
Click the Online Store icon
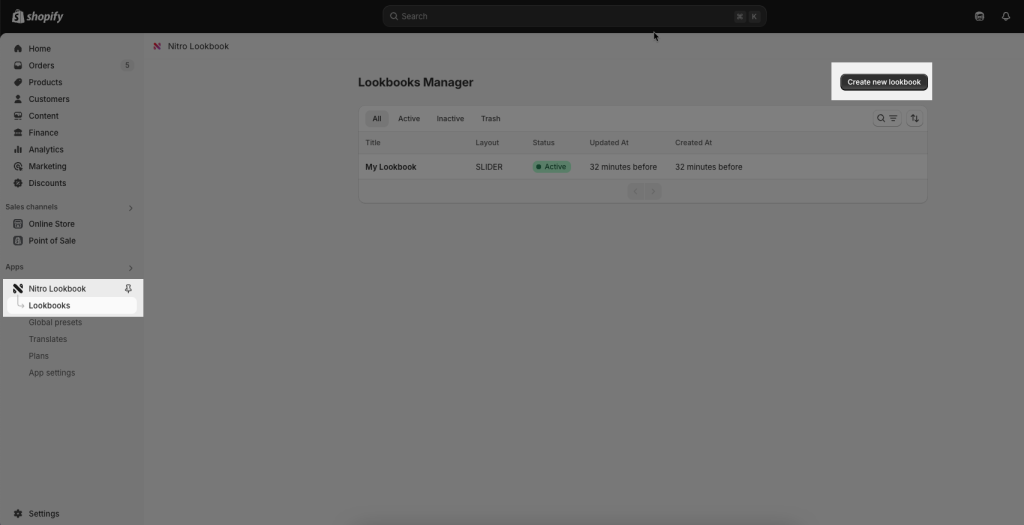coord(18,224)
